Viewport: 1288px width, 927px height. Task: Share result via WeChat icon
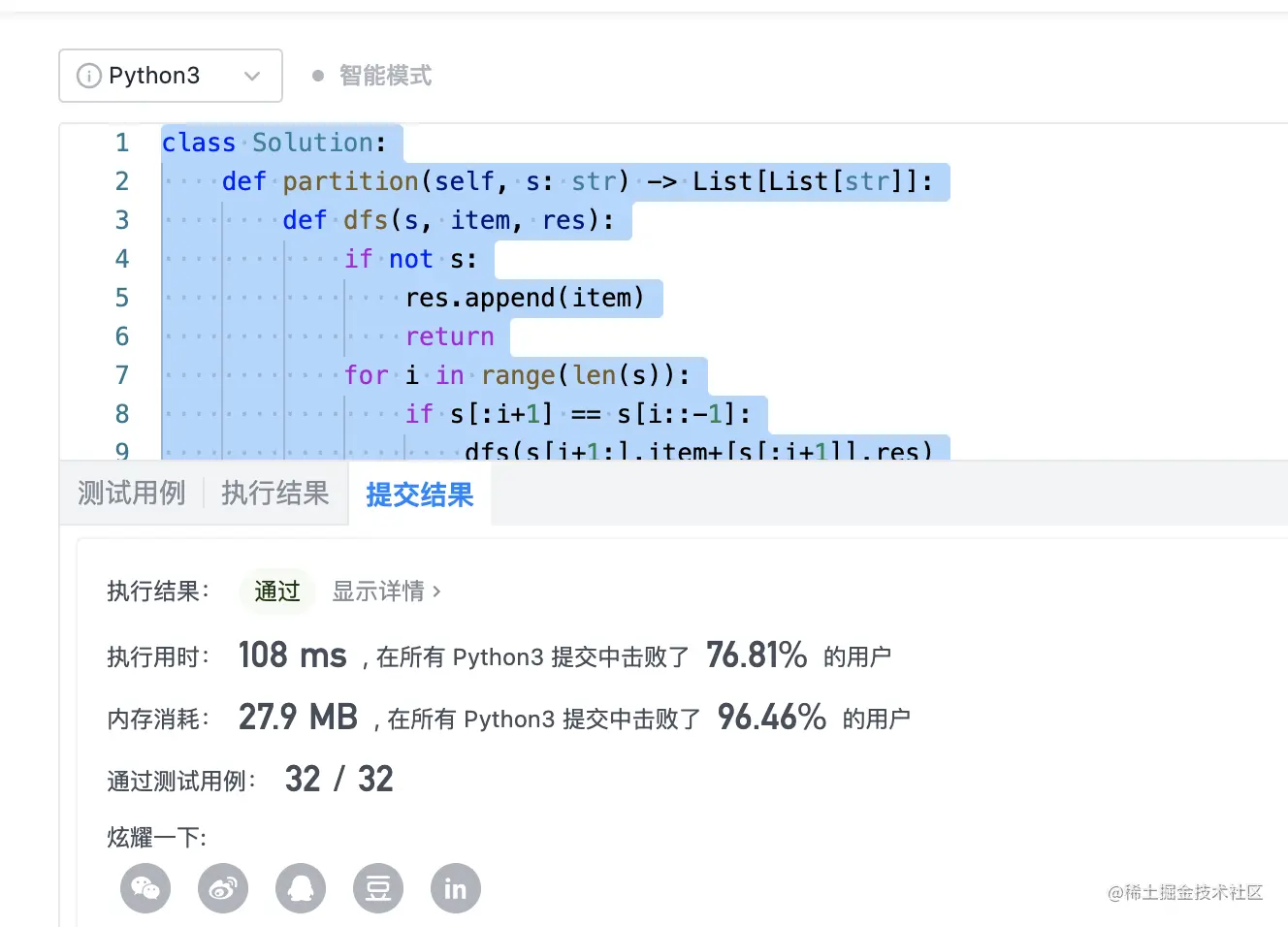[145, 888]
